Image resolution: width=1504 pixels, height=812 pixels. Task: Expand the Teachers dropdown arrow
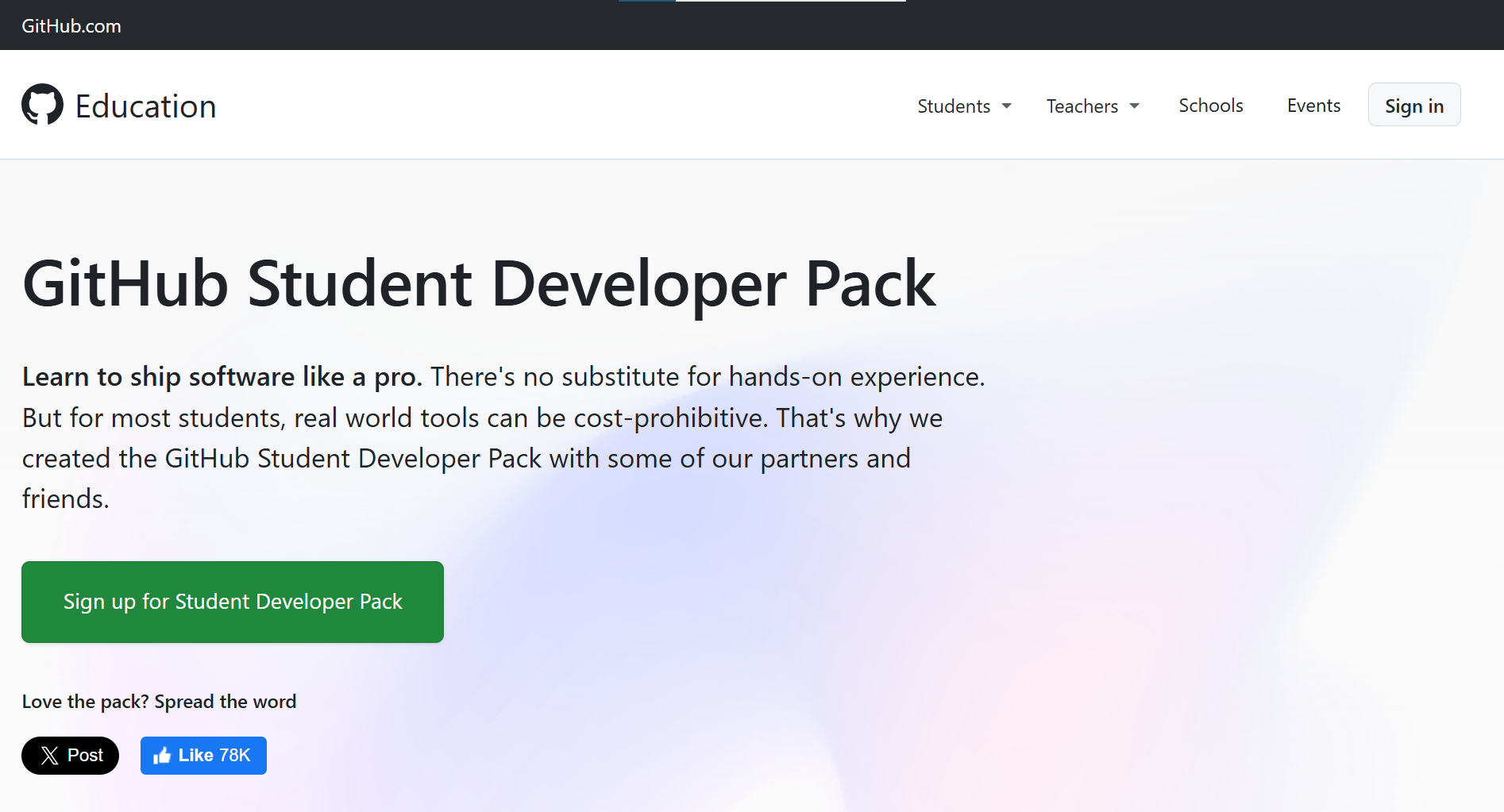click(1135, 106)
